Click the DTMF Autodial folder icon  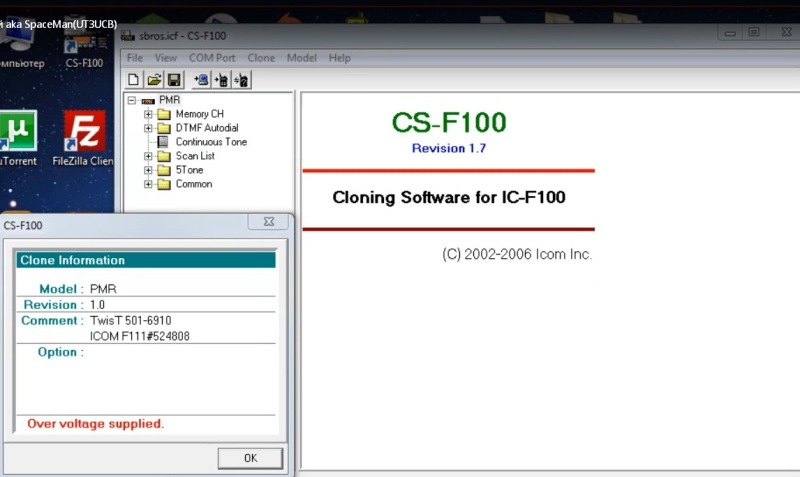(x=164, y=128)
